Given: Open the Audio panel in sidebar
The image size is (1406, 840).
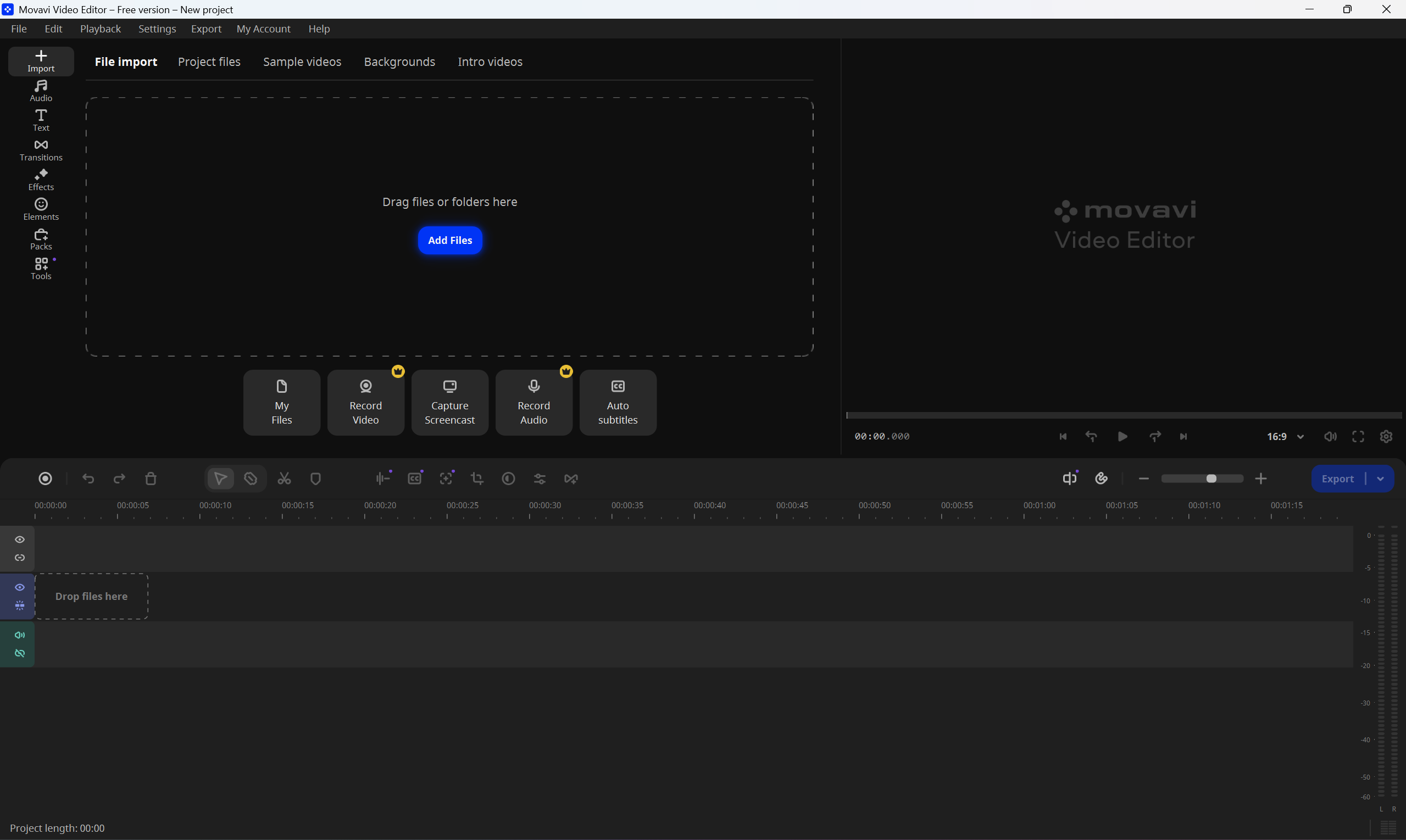Looking at the screenshot, I should pos(41,91).
